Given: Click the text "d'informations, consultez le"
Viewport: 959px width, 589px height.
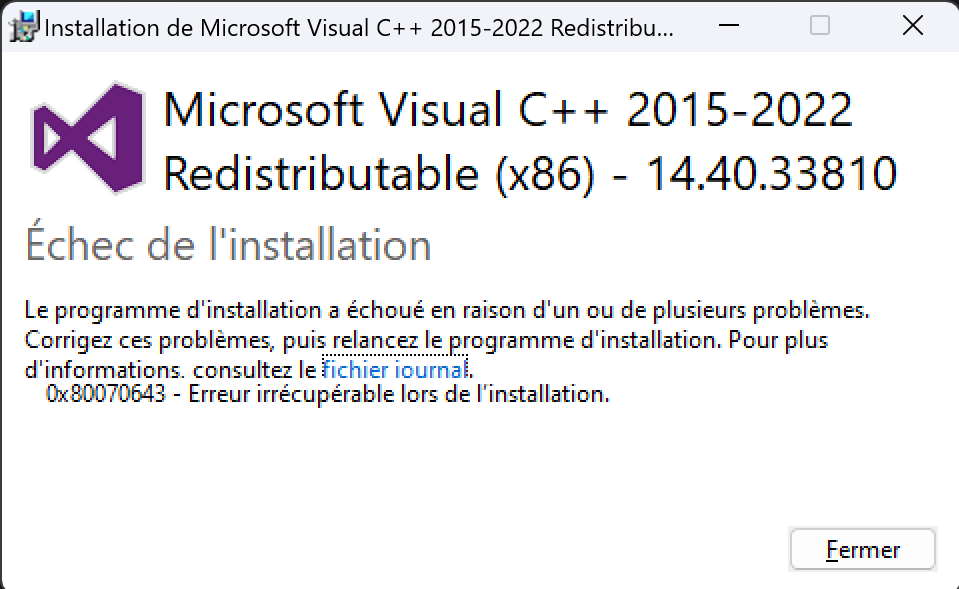Looking at the screenshot, I should click(171, 369).
